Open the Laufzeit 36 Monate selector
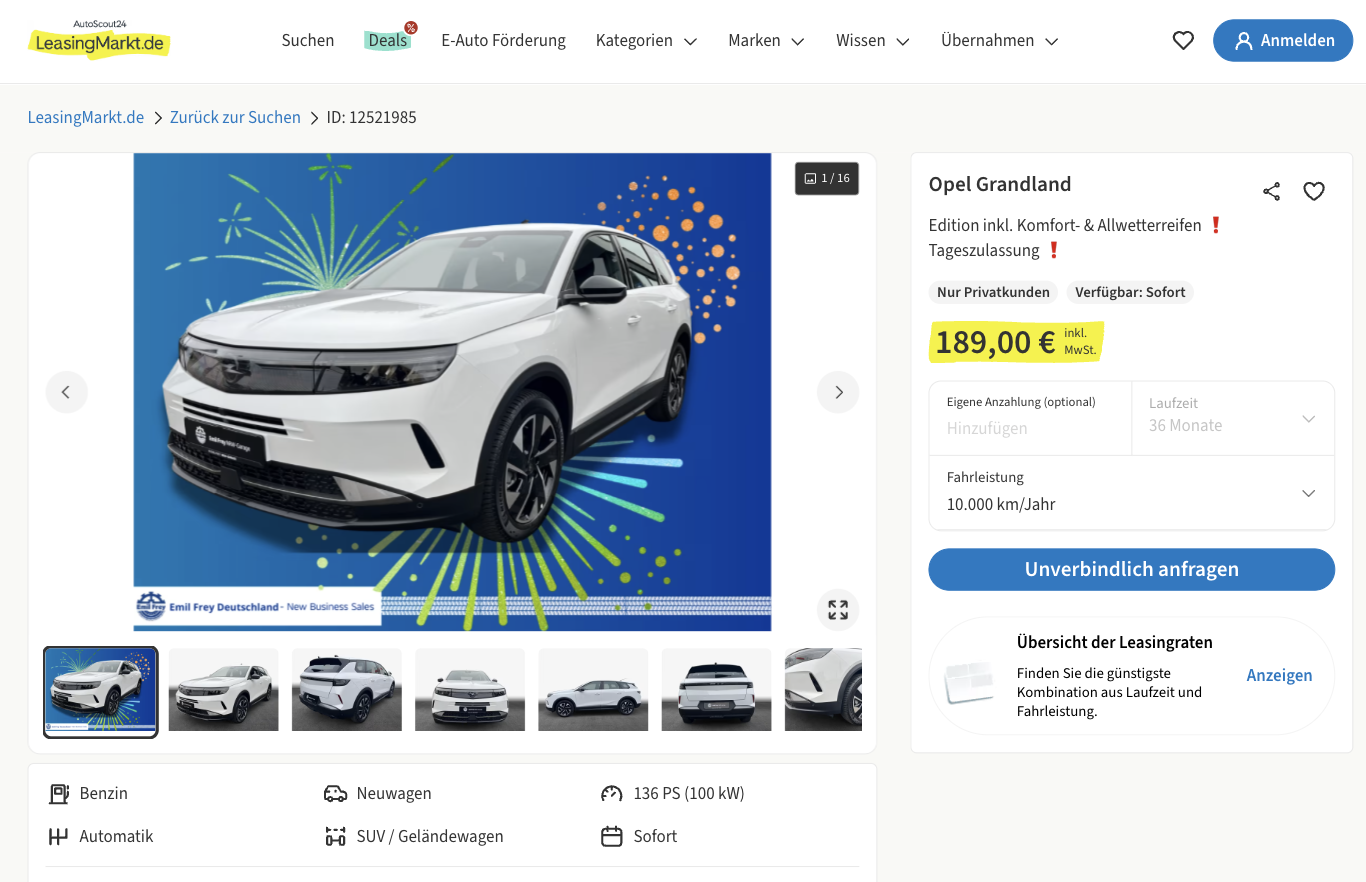 [x=1232, y=418]
